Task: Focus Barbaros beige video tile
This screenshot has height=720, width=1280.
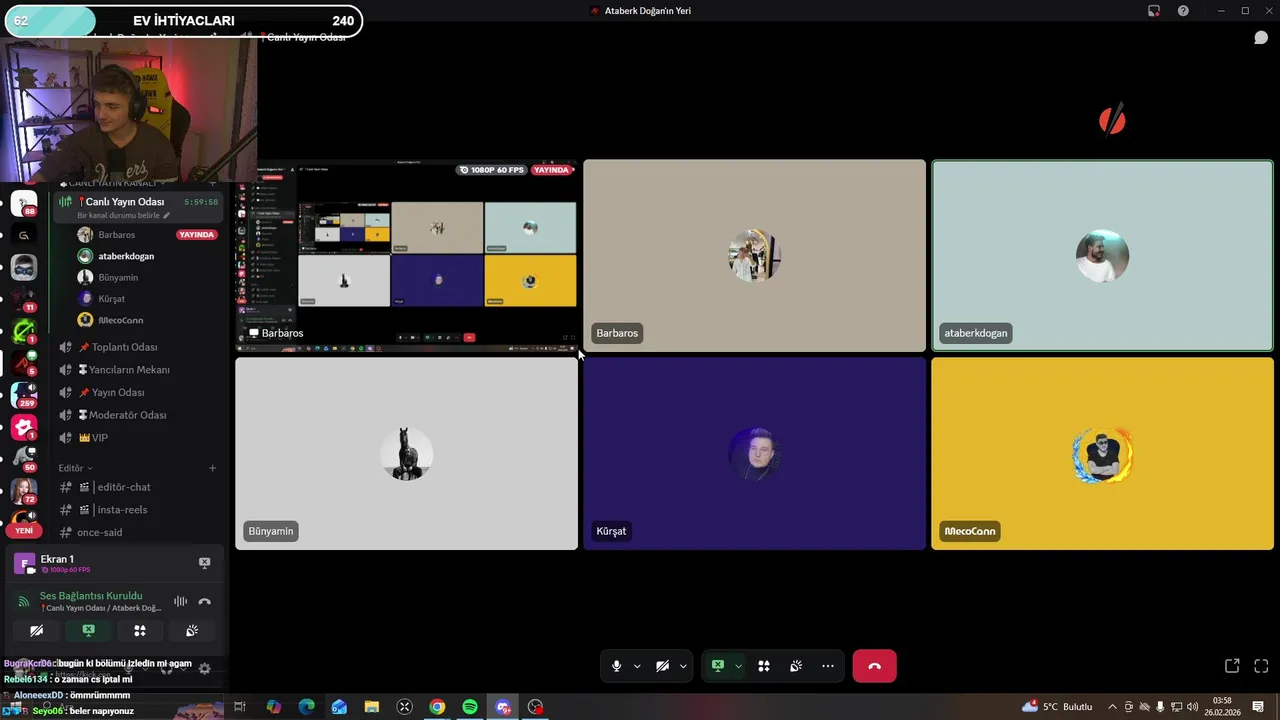Action: [754, 255]
